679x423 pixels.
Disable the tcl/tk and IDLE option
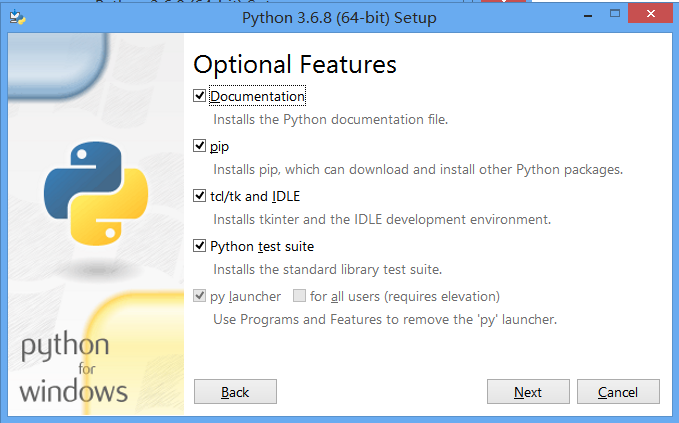tap(200, 196)
